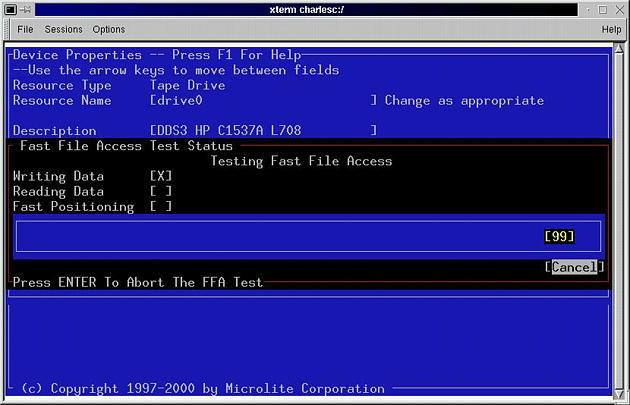Click the Microlite Corporation copyright text

coord(203,389)
